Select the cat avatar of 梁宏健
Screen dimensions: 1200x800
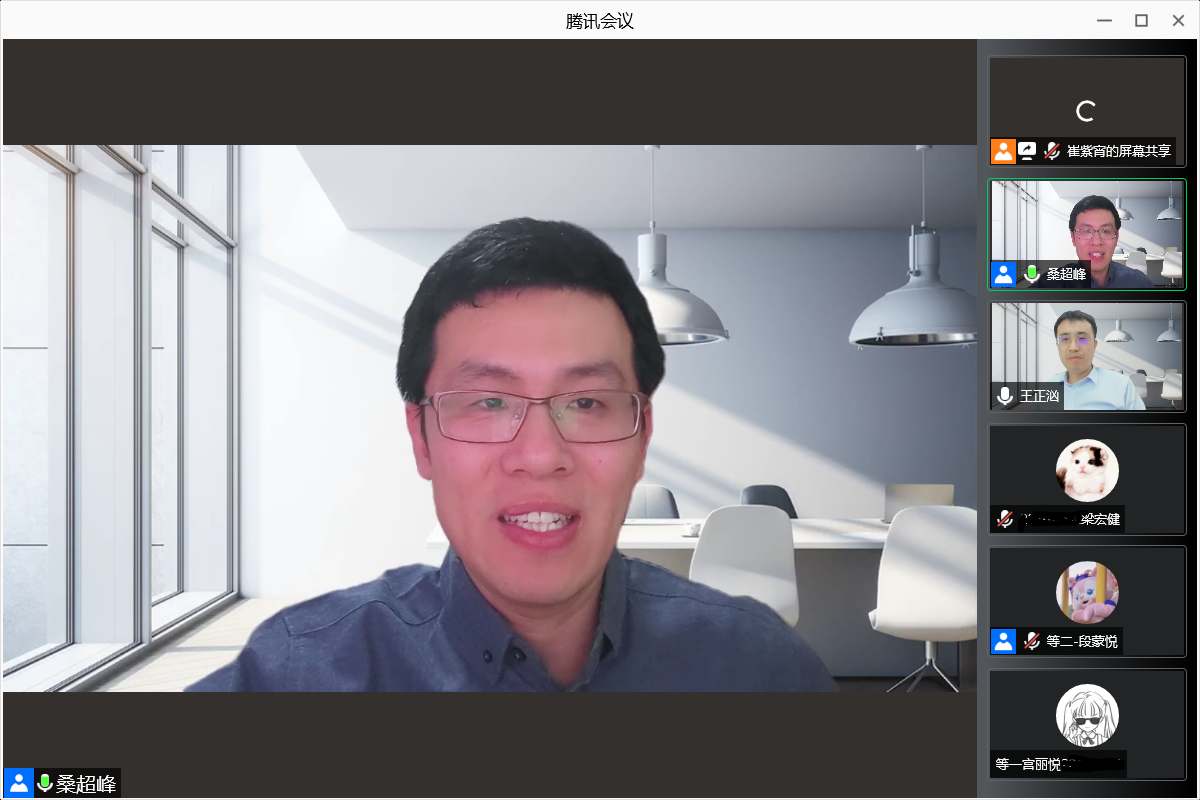point(1087,470)
